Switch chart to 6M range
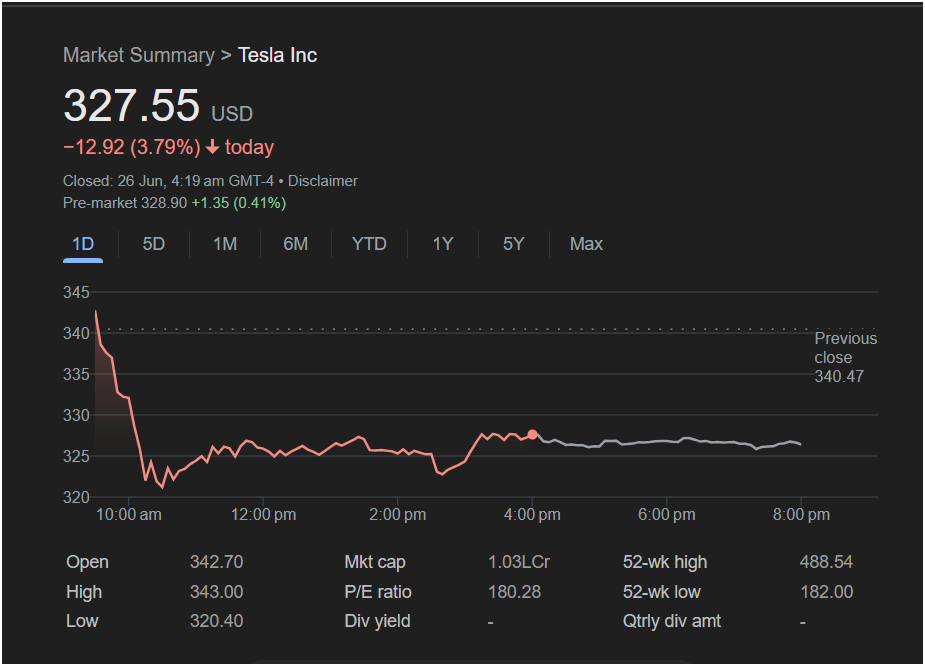Image resolution: width=925 pixels, height=666 pixels. click(295, 244)
